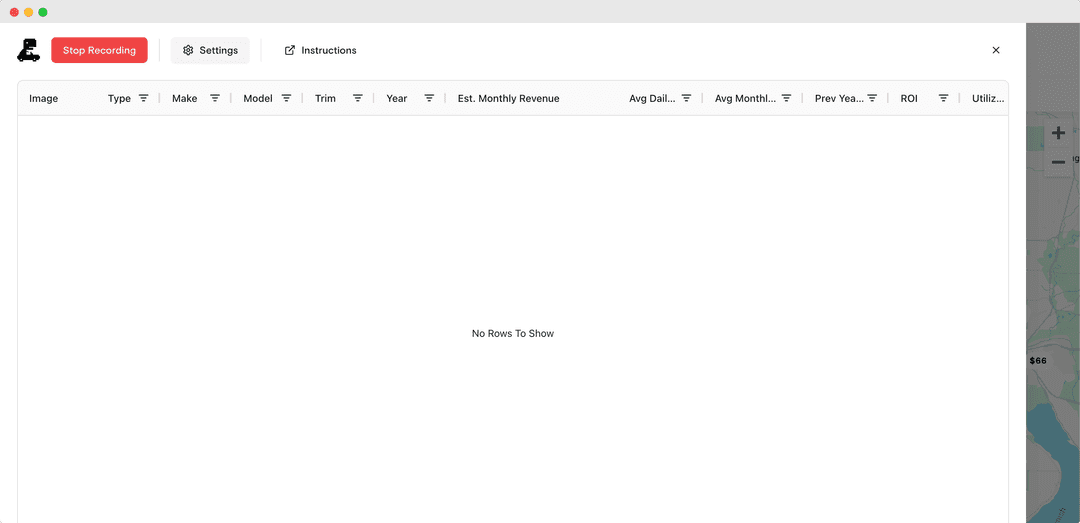This screenshot has height=523, width=1080.
Task: Sort by Est. Monthly Revenue column header
Action: click(x=508, y=98)
